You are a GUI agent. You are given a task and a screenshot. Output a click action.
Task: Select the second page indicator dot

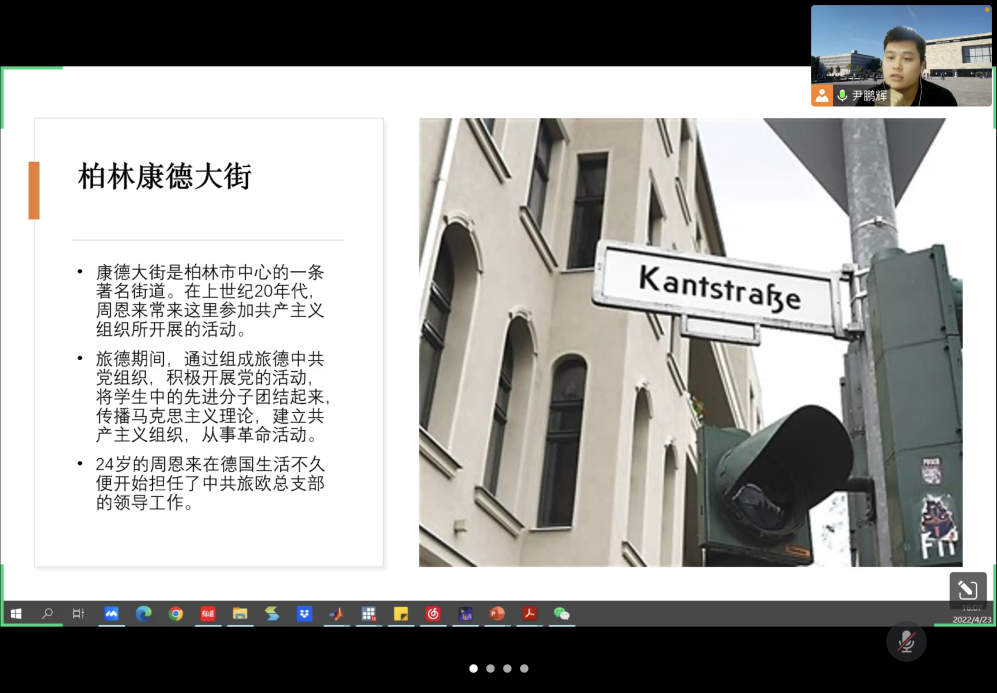(490, 668)
